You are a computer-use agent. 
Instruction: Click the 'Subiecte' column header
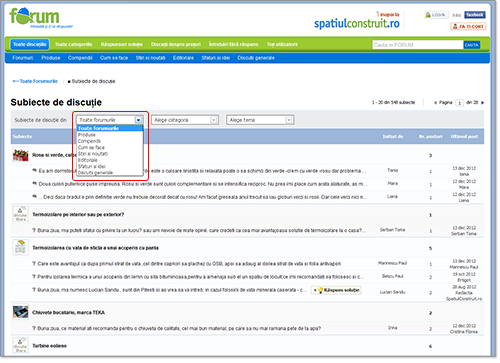click(22, 137)
